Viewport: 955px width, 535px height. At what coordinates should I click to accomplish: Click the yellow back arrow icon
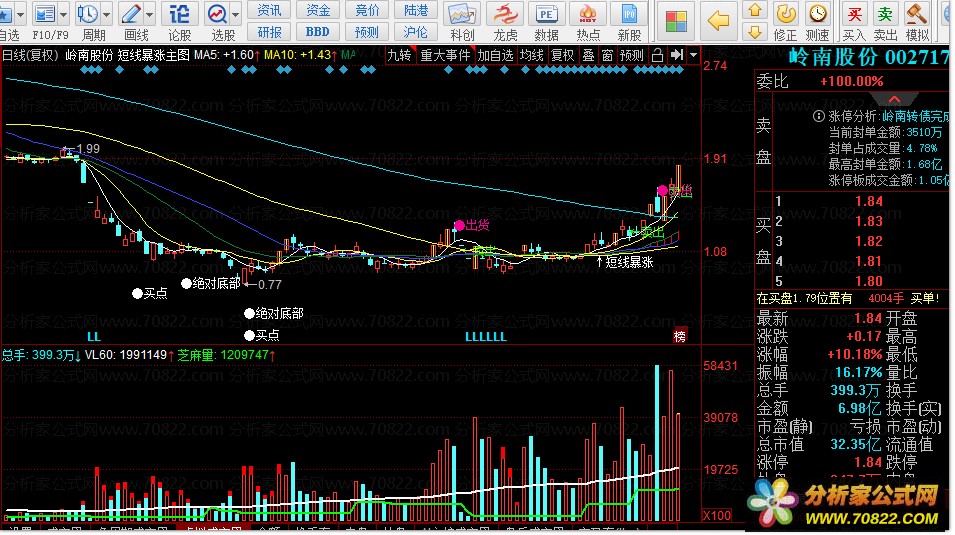pyautogui.click(x=719, y=21)
